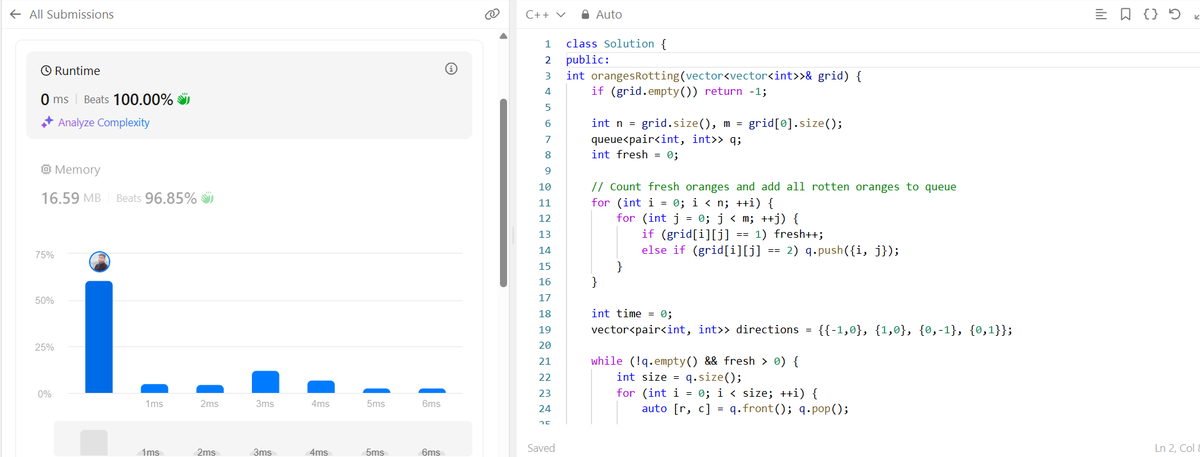This screenshot has width=1200, height=457.
Task: Go back to All Submissions
Action: click(62, 14)
